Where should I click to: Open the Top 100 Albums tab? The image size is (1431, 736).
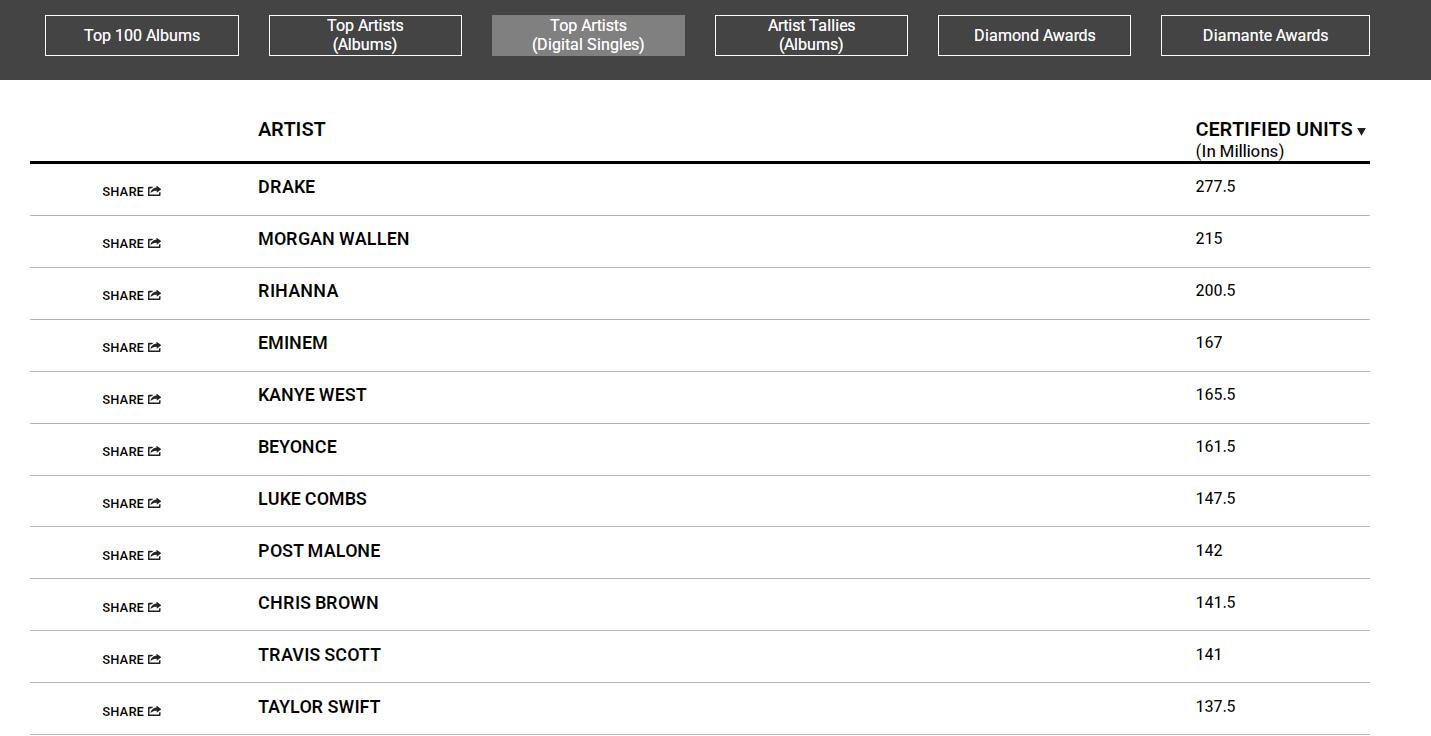(x=142, y=35)
